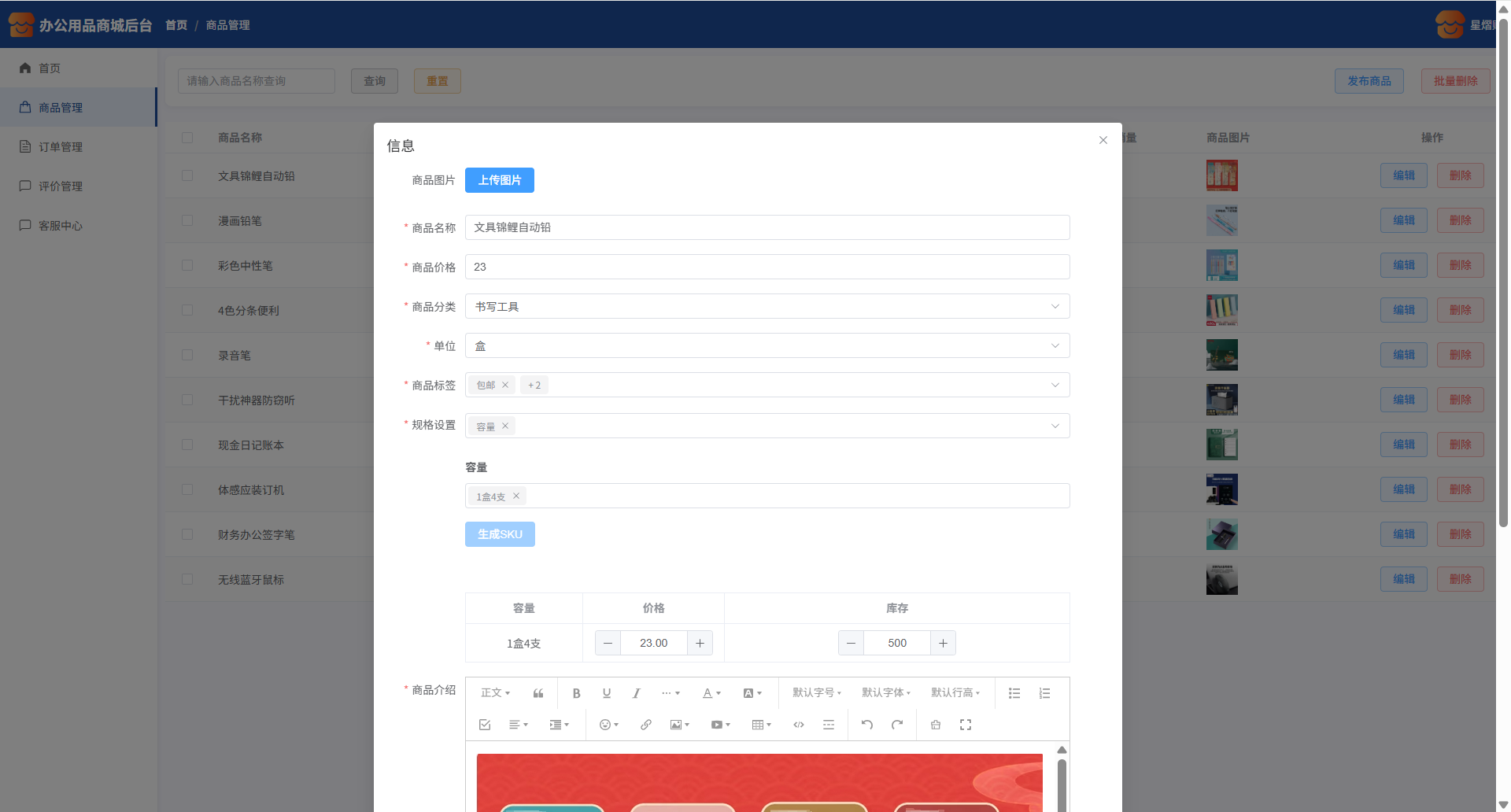Click the 上传图片 button
1511x812 pixels.
[x=499, y=180]
